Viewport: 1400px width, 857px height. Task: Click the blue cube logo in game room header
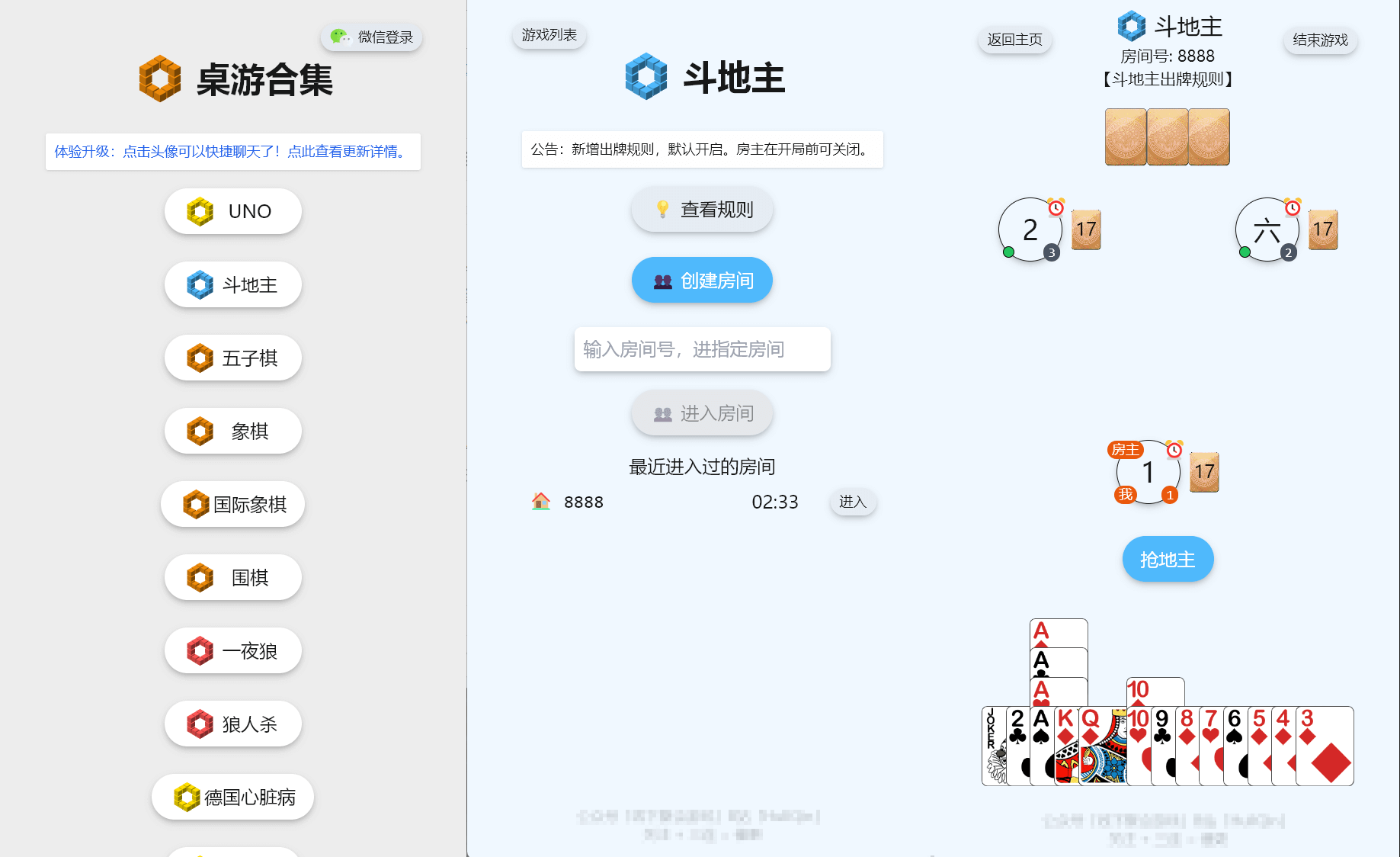point(1132,26)
